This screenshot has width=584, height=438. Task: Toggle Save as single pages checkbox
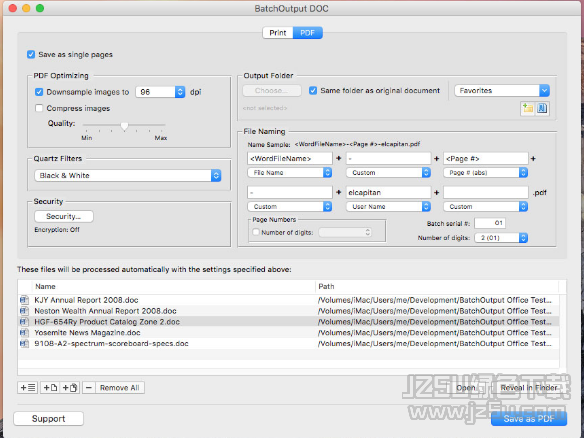coord(31,54)
